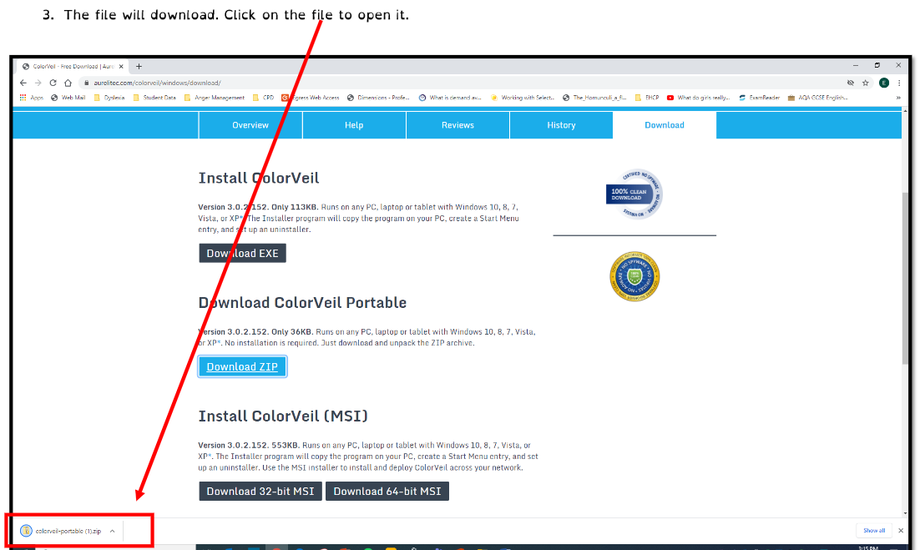920x550 pixels.
Task: Open the Anger Management bookmark folder
Action: (214, 97)
